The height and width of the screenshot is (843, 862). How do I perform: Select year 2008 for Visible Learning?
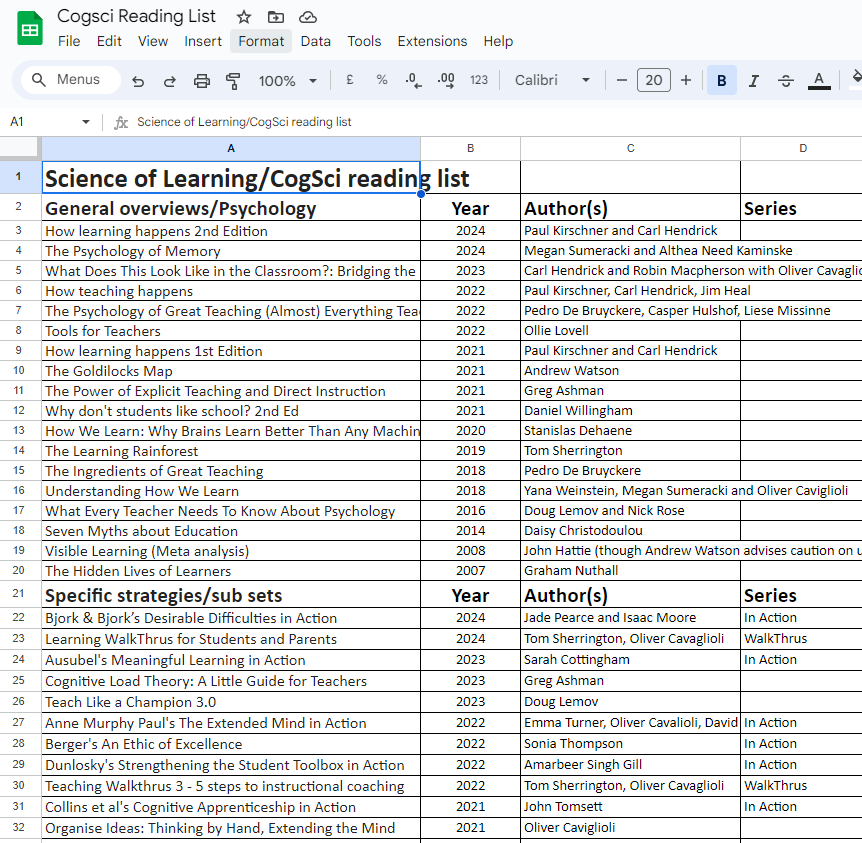(x=471, y=550)
